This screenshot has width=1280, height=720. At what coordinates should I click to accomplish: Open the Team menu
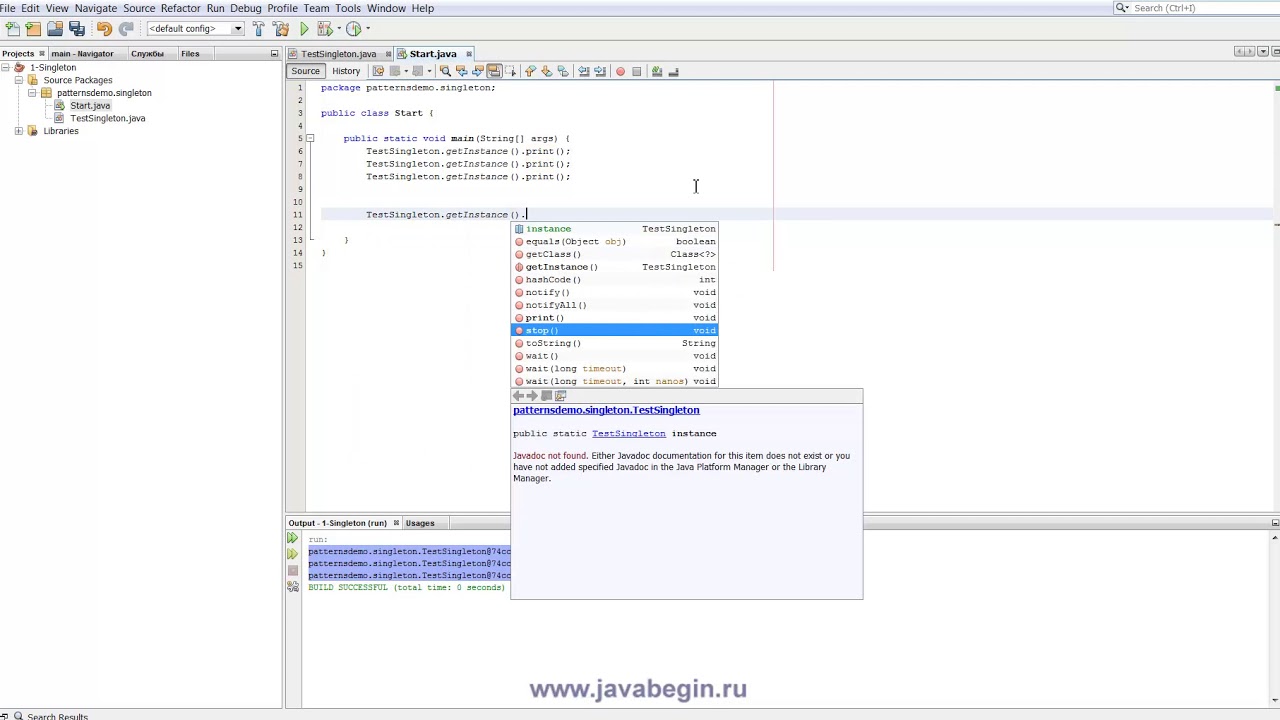tap(316, 8)
